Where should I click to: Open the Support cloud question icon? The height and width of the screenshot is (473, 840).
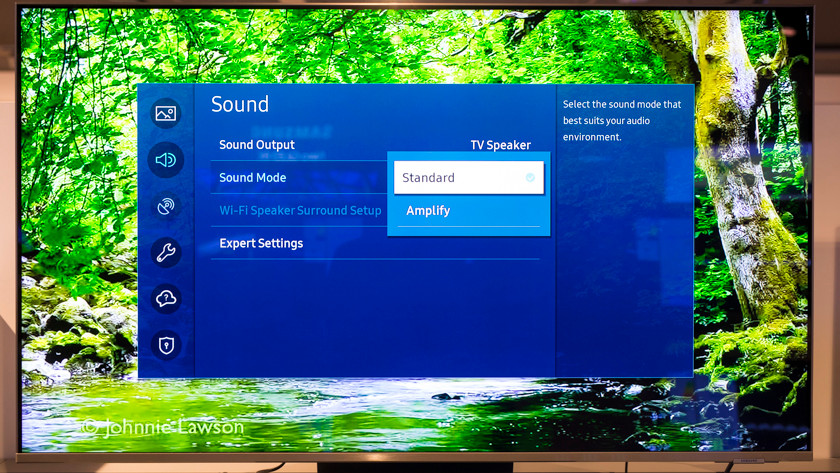(x=166, y=298)
